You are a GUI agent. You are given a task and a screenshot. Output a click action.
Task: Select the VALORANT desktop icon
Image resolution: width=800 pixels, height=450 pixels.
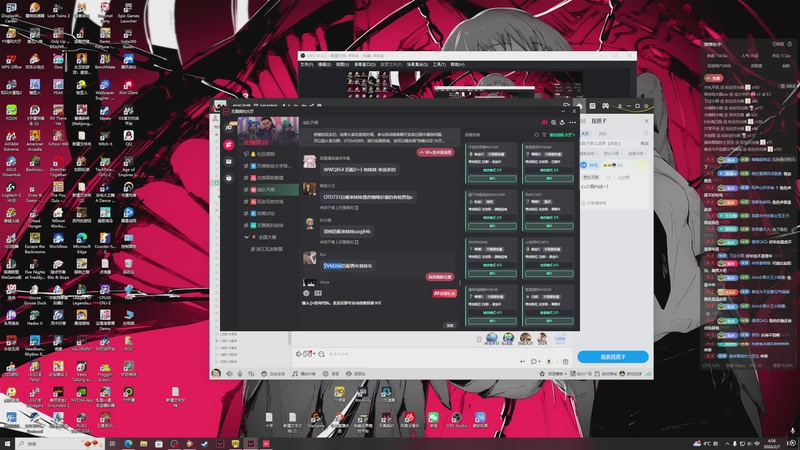82,343
